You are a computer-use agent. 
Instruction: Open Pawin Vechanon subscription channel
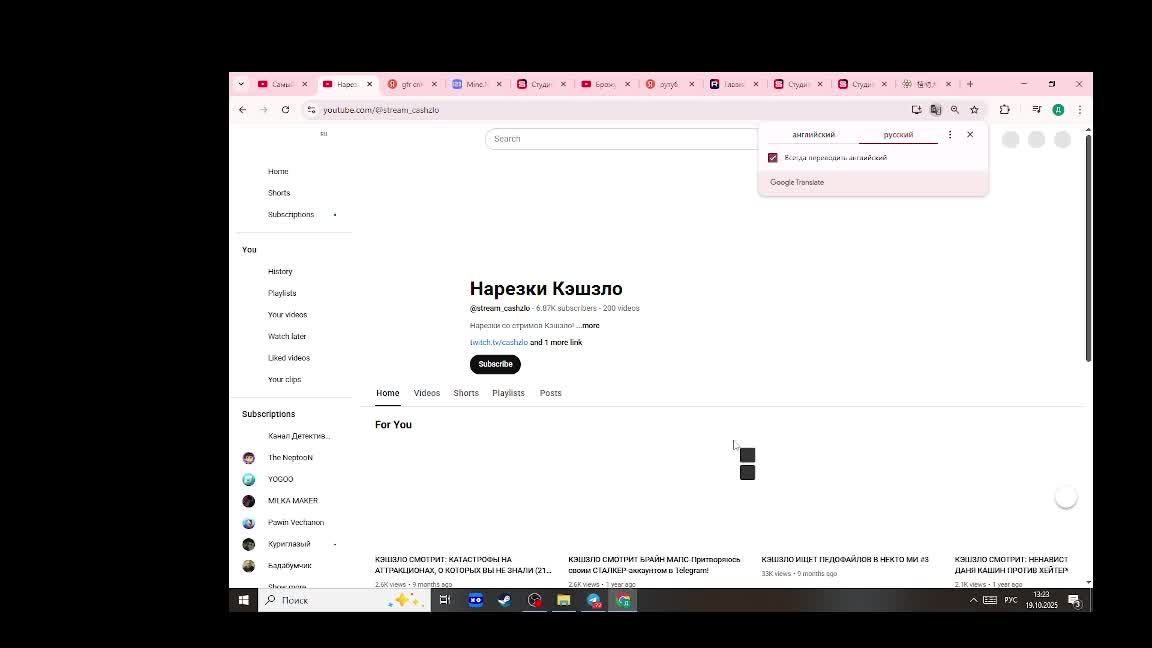tap(295, 522)
